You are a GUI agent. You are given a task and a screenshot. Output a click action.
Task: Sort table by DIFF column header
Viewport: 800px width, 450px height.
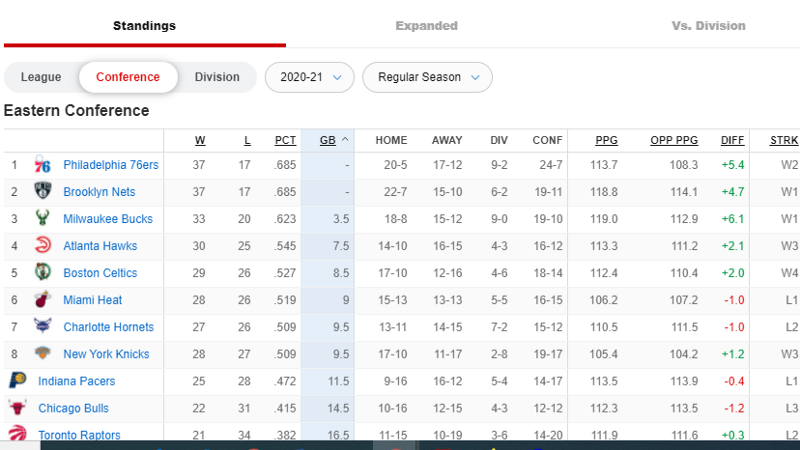[732, 140]
